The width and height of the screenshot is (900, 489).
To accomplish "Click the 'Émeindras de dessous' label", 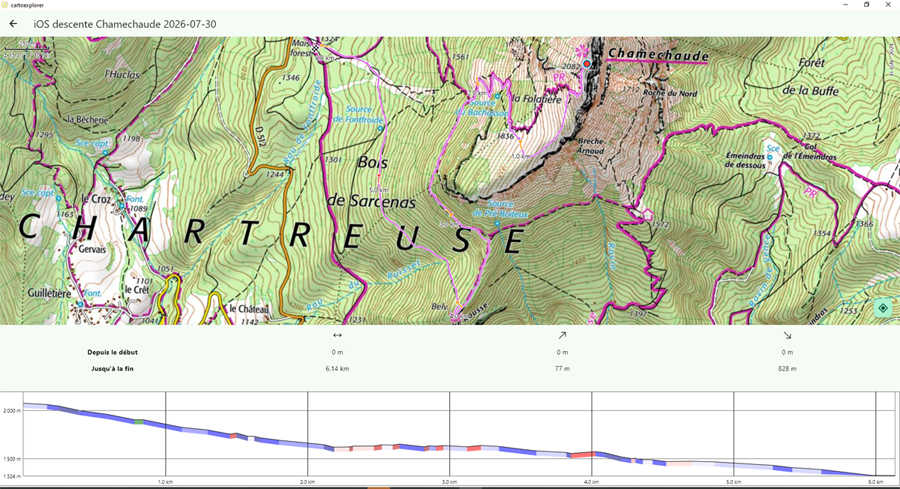I will 746,160.
